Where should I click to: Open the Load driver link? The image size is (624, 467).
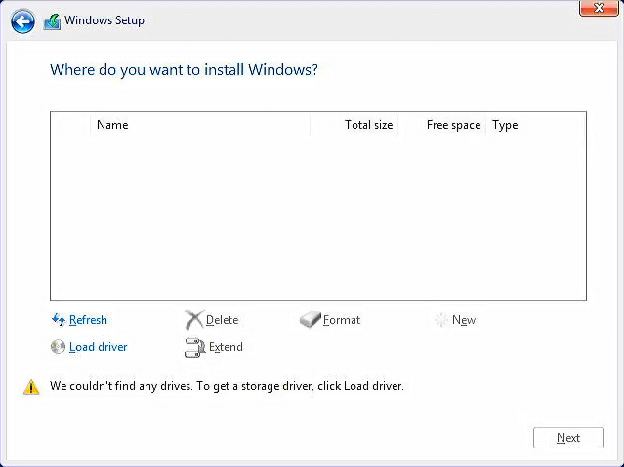point(98,347)
